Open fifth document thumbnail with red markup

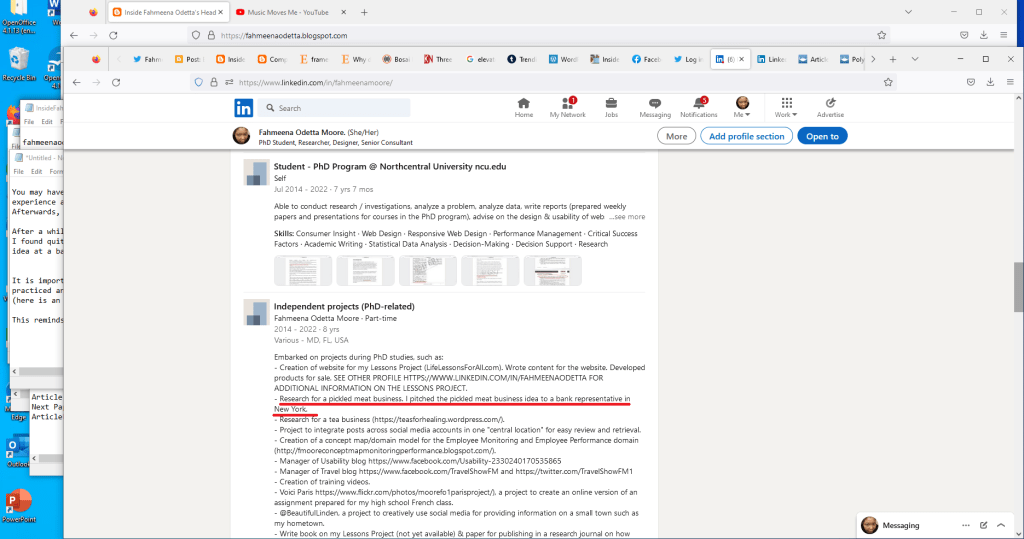tap(552, 270)
